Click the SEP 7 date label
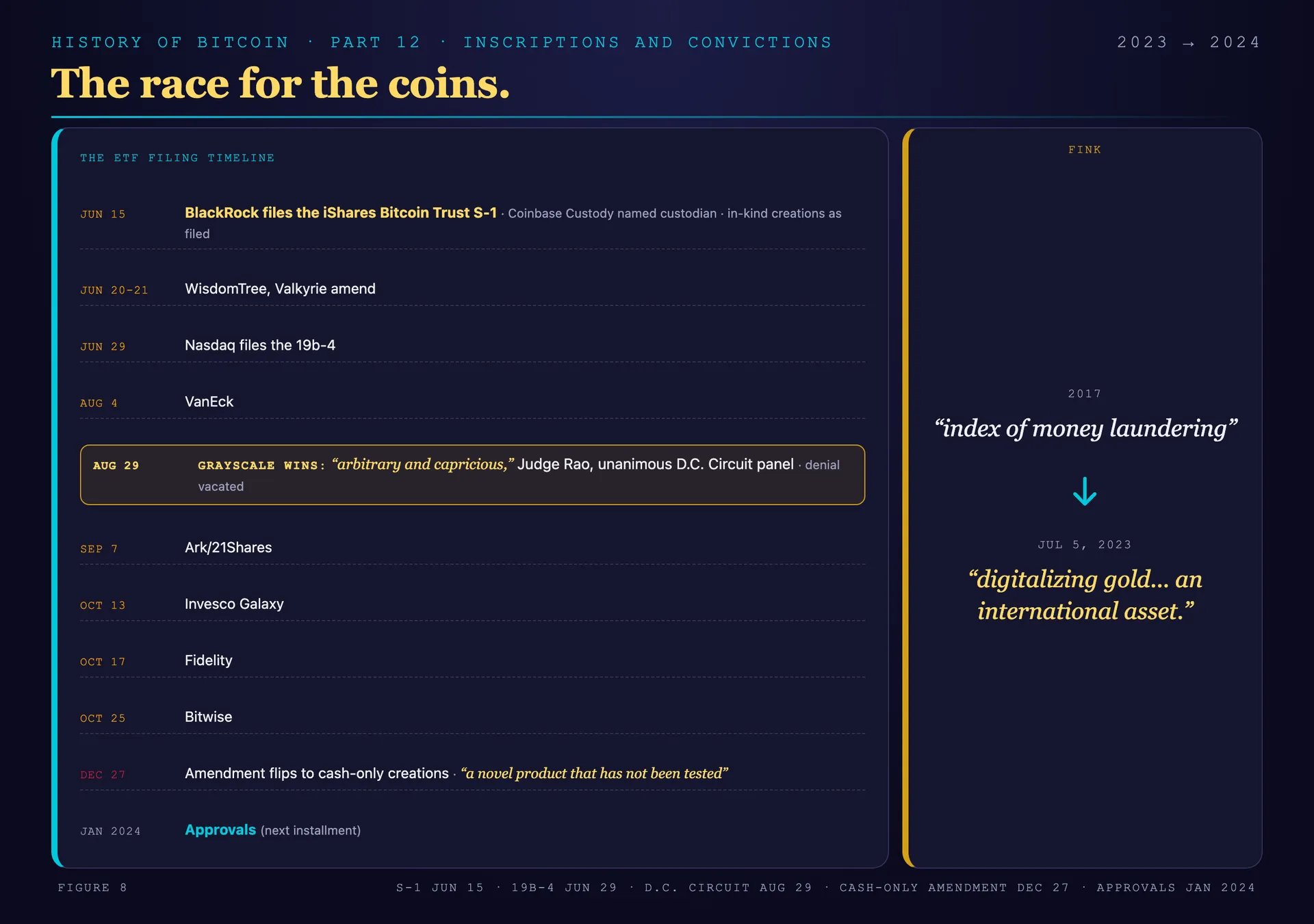1314x924 pixels. click(99, 549)
